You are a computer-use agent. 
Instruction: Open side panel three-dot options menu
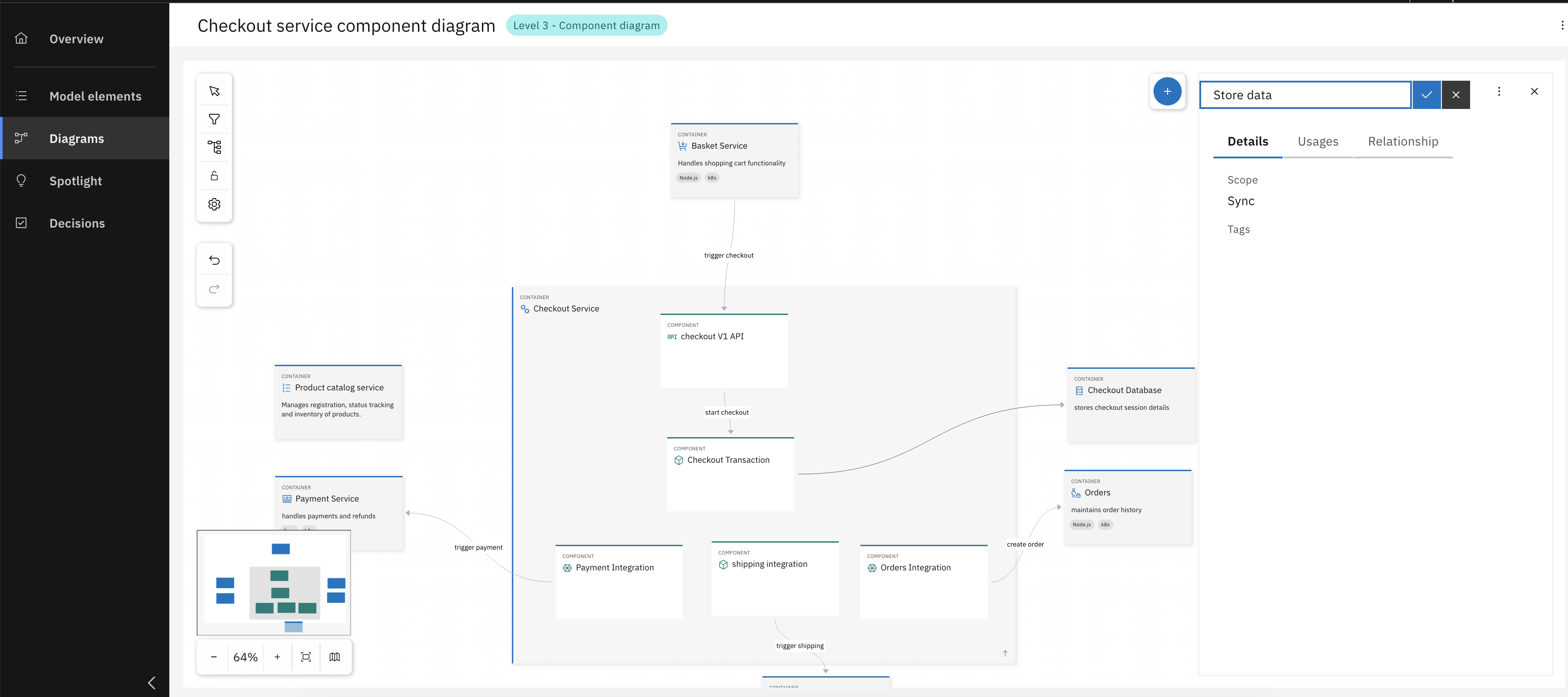coord(1499,91)
